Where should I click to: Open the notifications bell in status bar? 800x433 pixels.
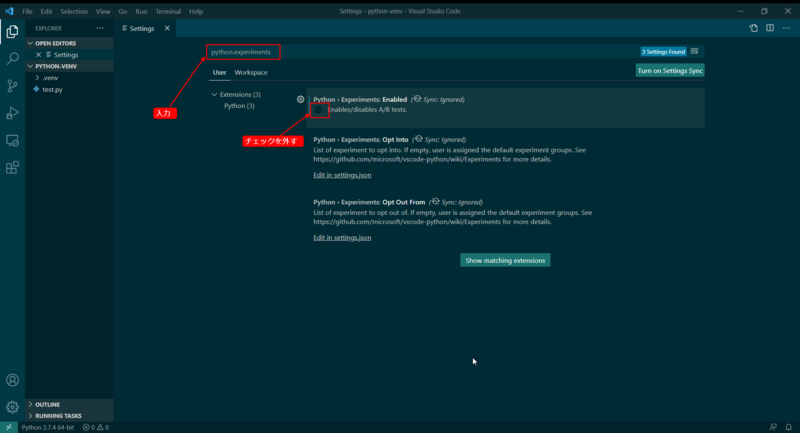(x=788, y=427)
